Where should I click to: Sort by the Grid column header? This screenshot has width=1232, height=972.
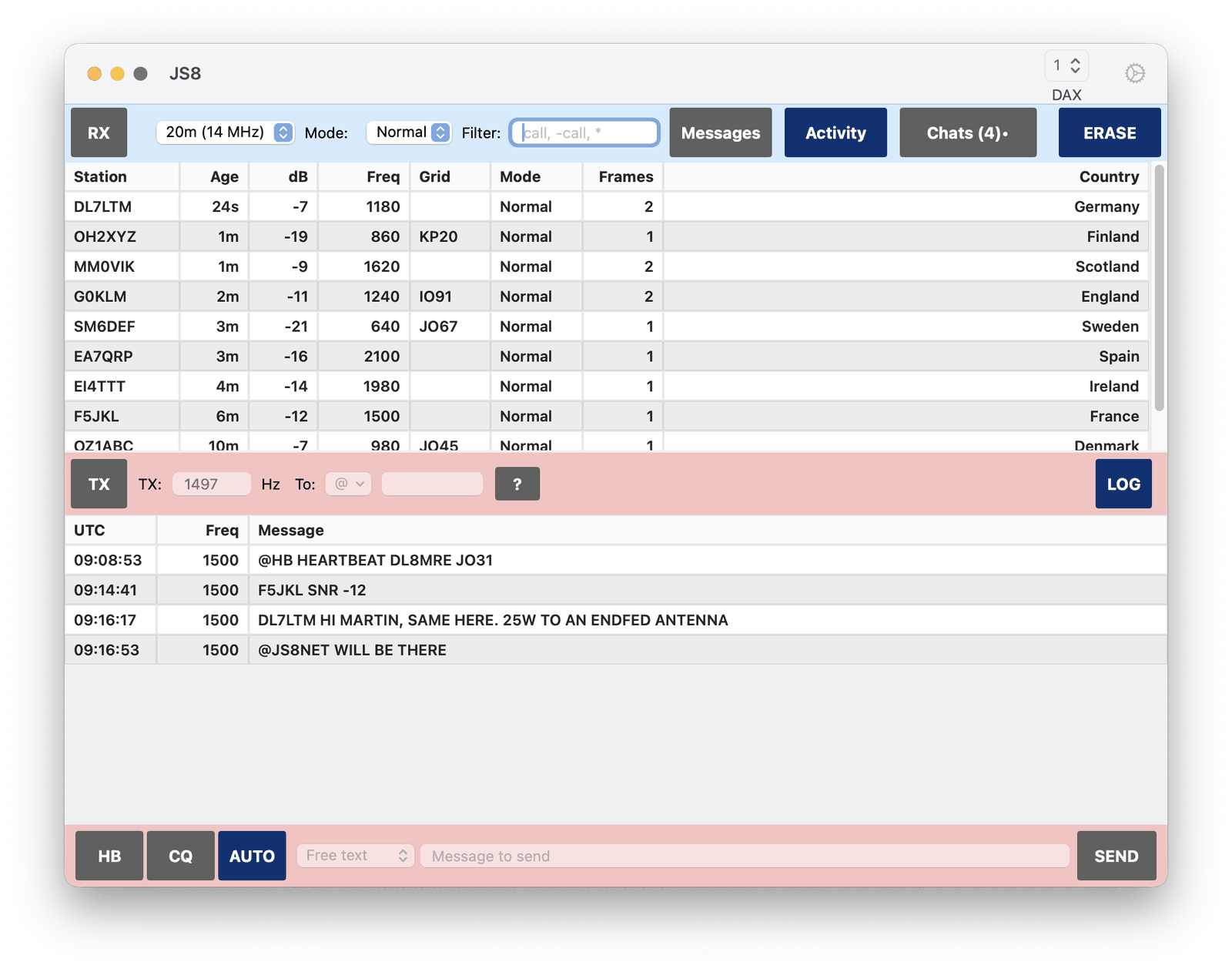(x=450, y=176)
